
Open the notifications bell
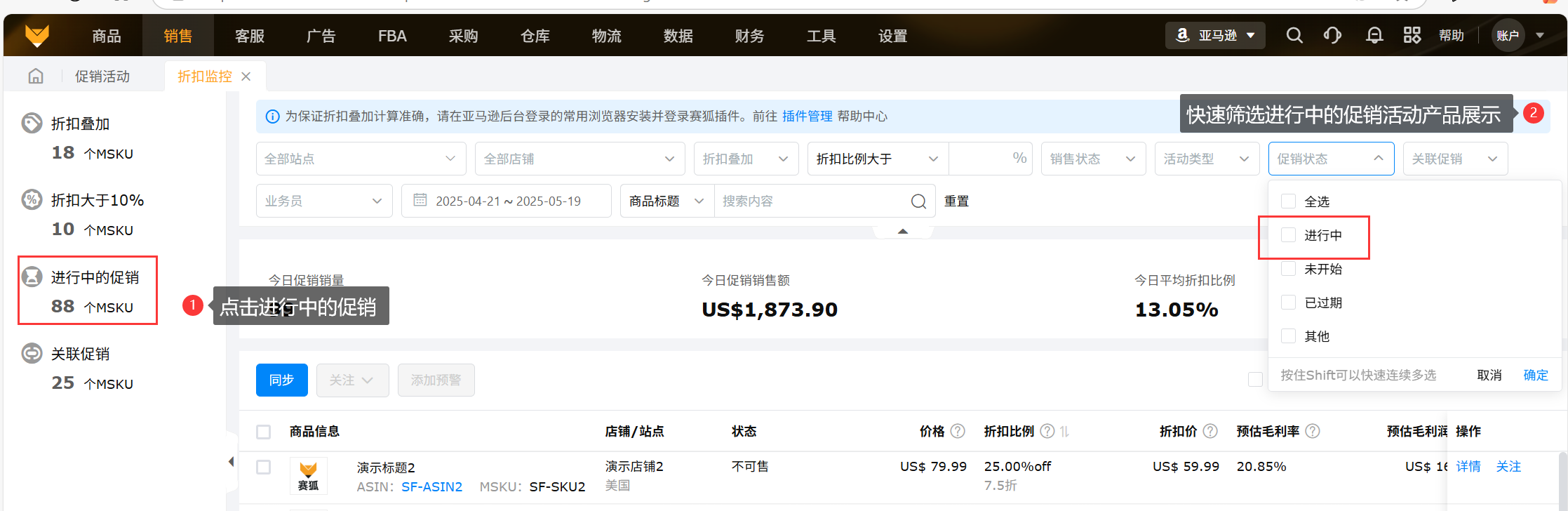(1374, 35)
